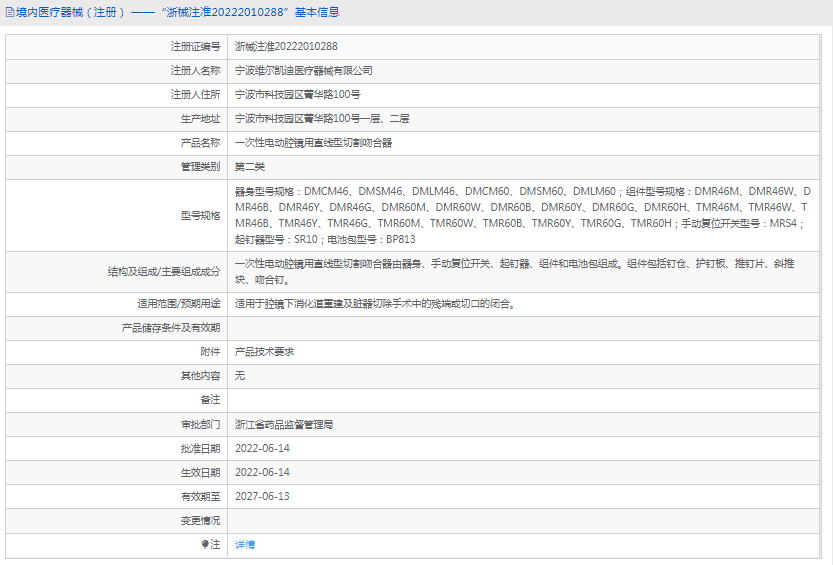
Task: Click the 附件 label
Action: (x=210, y=352)
